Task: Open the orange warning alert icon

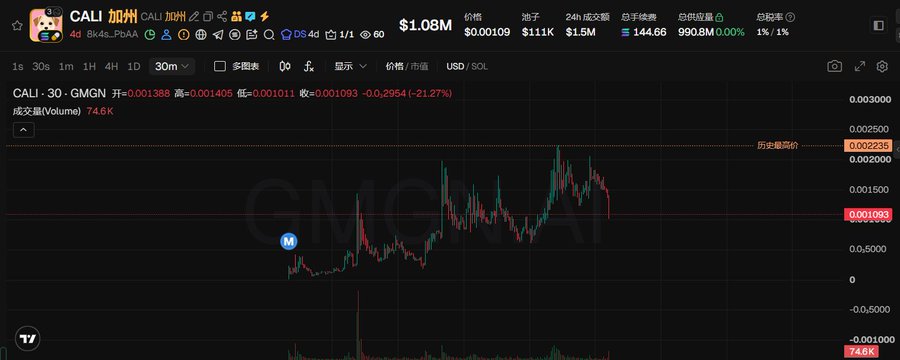Action: point(184,34)
